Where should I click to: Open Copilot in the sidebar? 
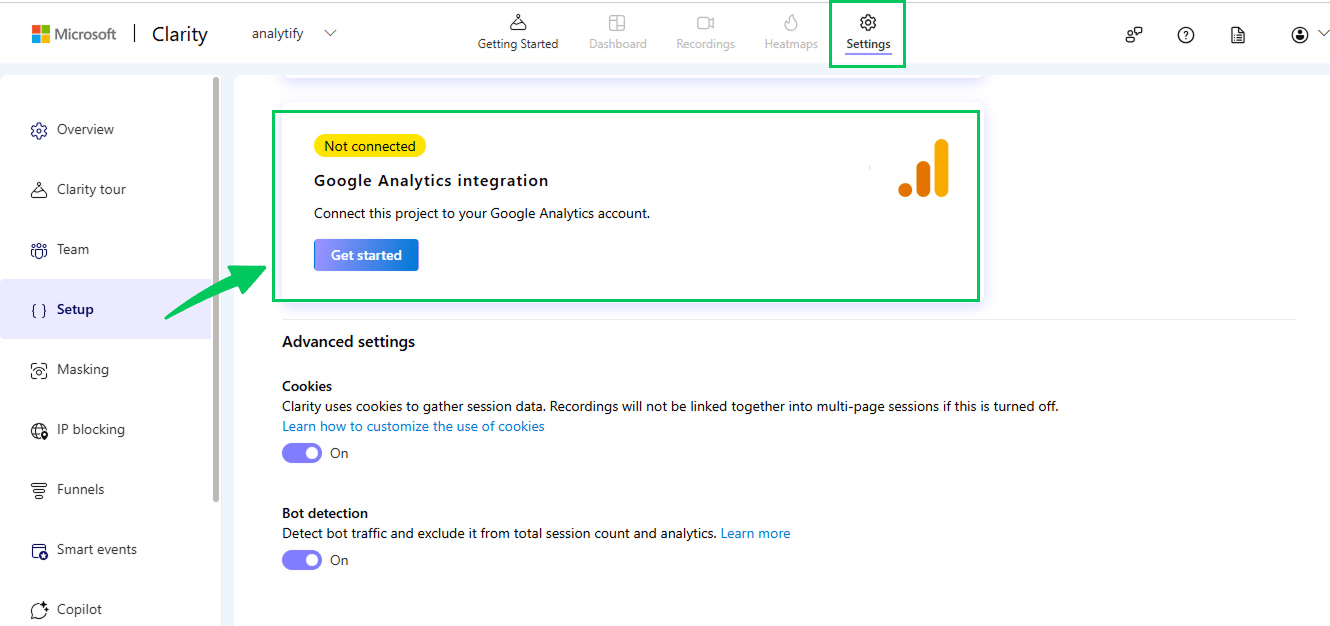tap(106, 609)
